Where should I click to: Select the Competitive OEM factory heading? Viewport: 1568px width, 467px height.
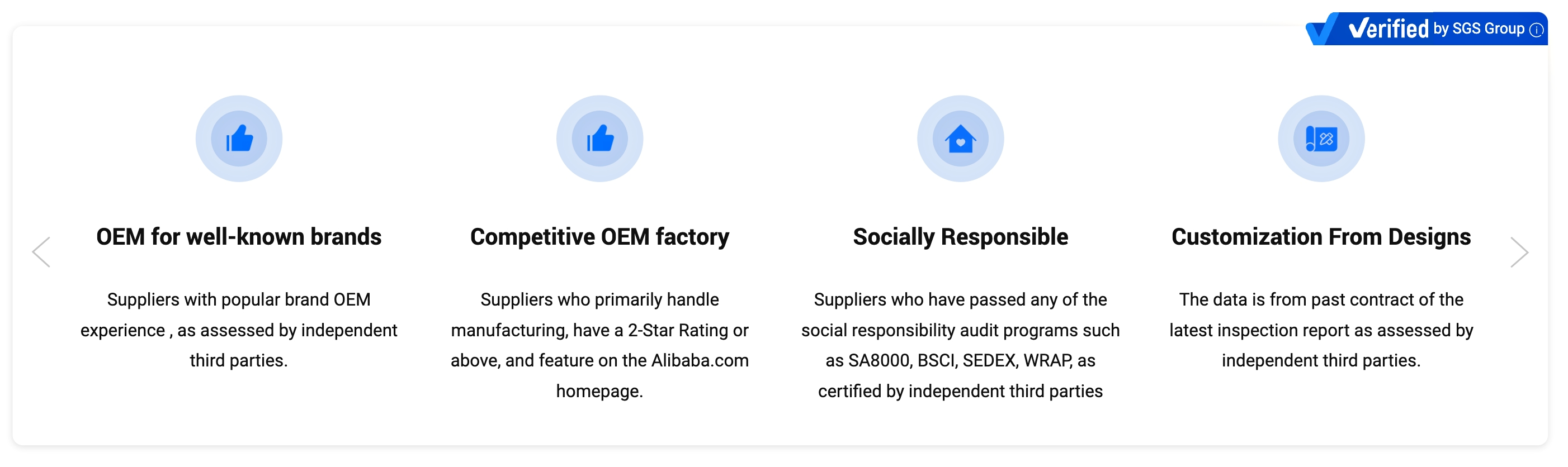(x=599, y=236)
